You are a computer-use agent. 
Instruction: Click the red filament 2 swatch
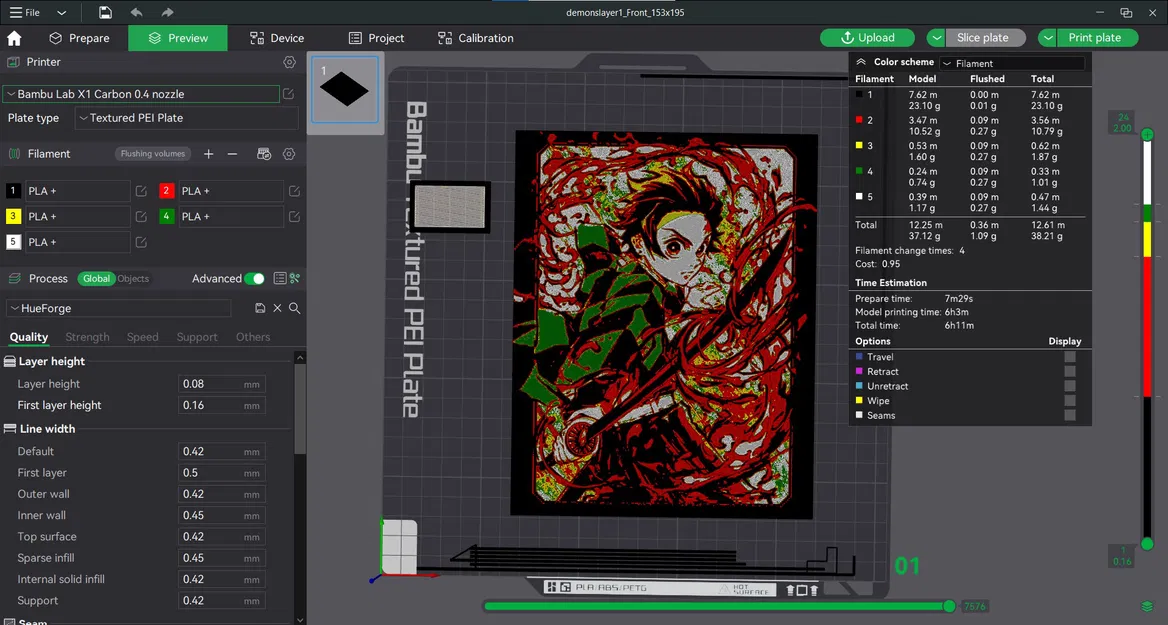click(x=167, y=191)
